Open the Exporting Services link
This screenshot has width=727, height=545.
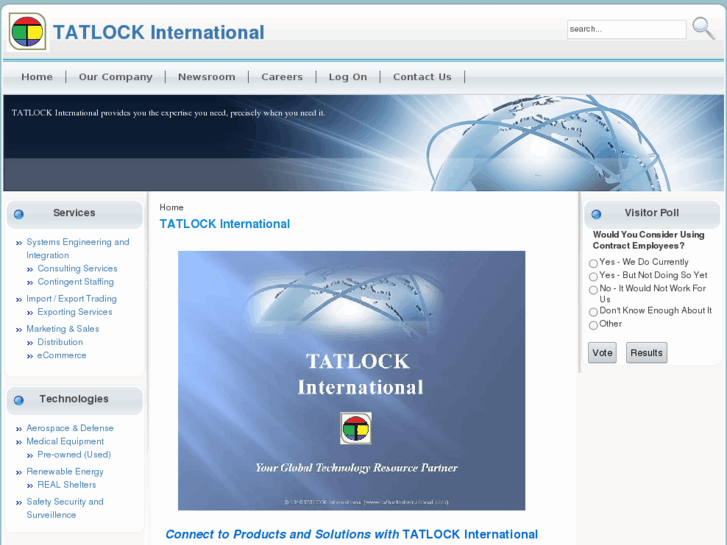coord(75,312)
